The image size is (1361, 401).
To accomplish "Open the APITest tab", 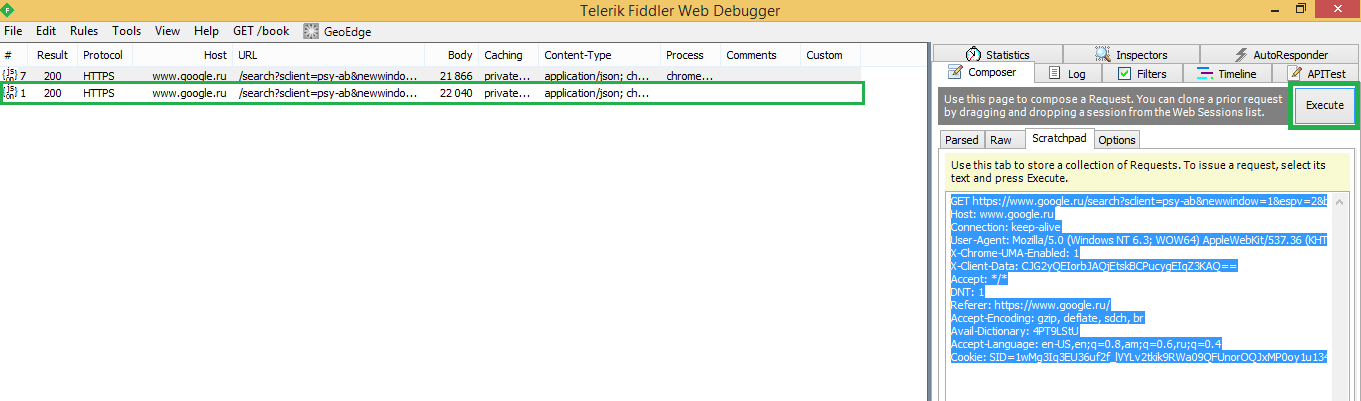I will click(1316, 74).
